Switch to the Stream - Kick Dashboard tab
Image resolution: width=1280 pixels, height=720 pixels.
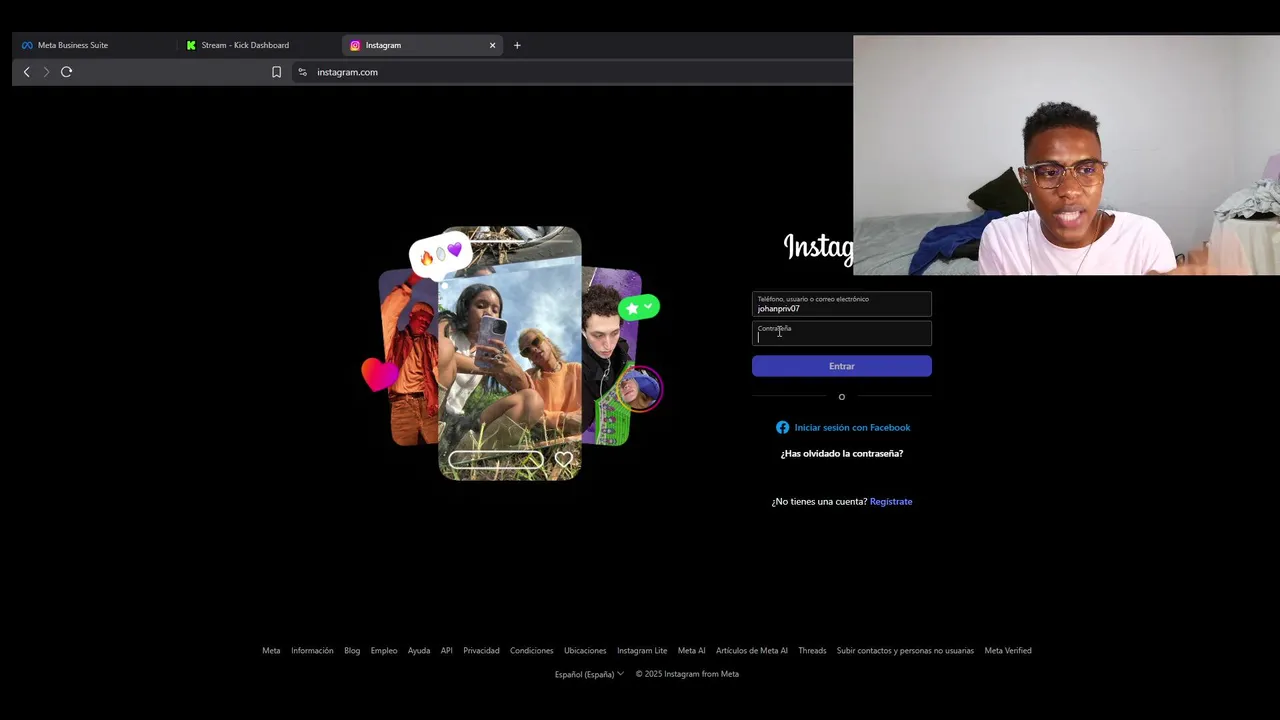click(x=260, y=45)
